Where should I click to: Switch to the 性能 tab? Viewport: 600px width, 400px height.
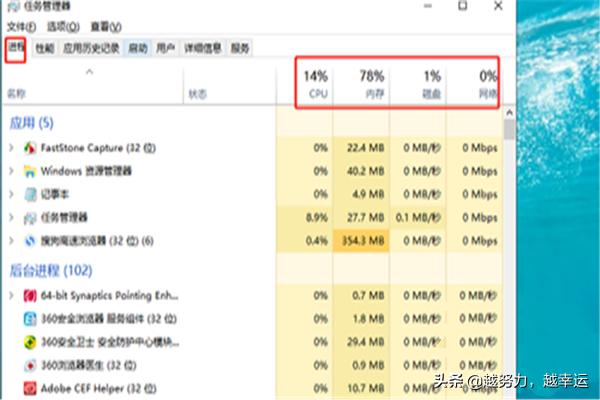tap(45, 48)
